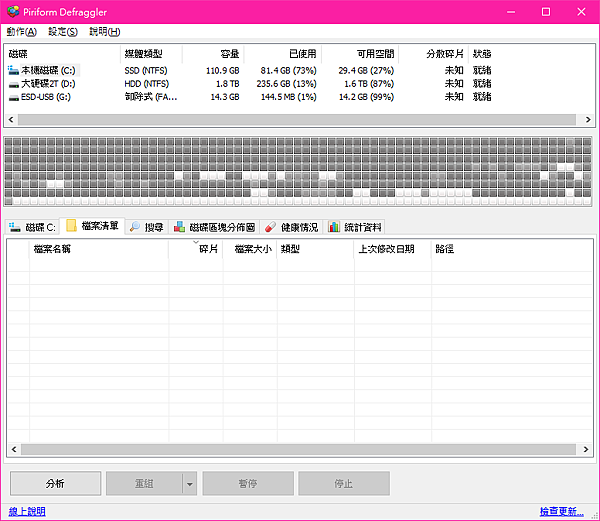Click the HDD (NTFS) media type cell

click(x=147, y=84)
